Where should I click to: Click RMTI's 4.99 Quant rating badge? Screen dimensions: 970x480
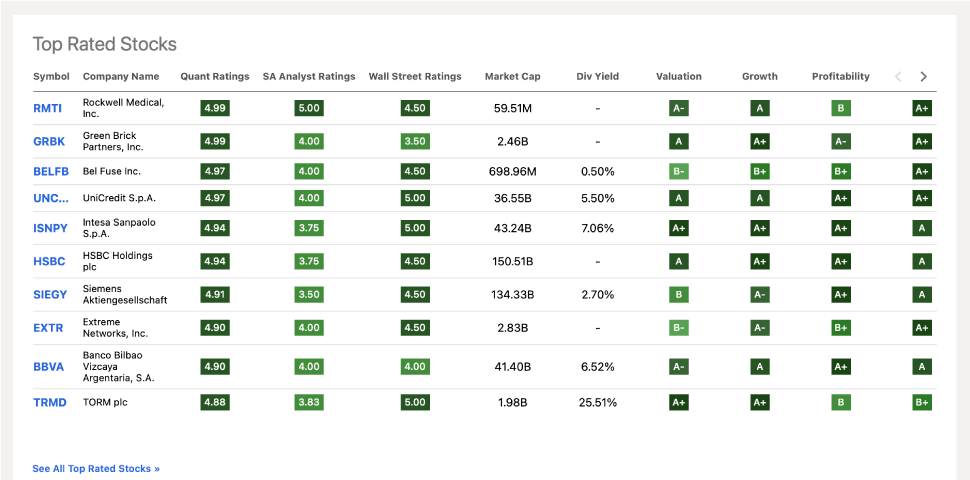tap(215, 108)
